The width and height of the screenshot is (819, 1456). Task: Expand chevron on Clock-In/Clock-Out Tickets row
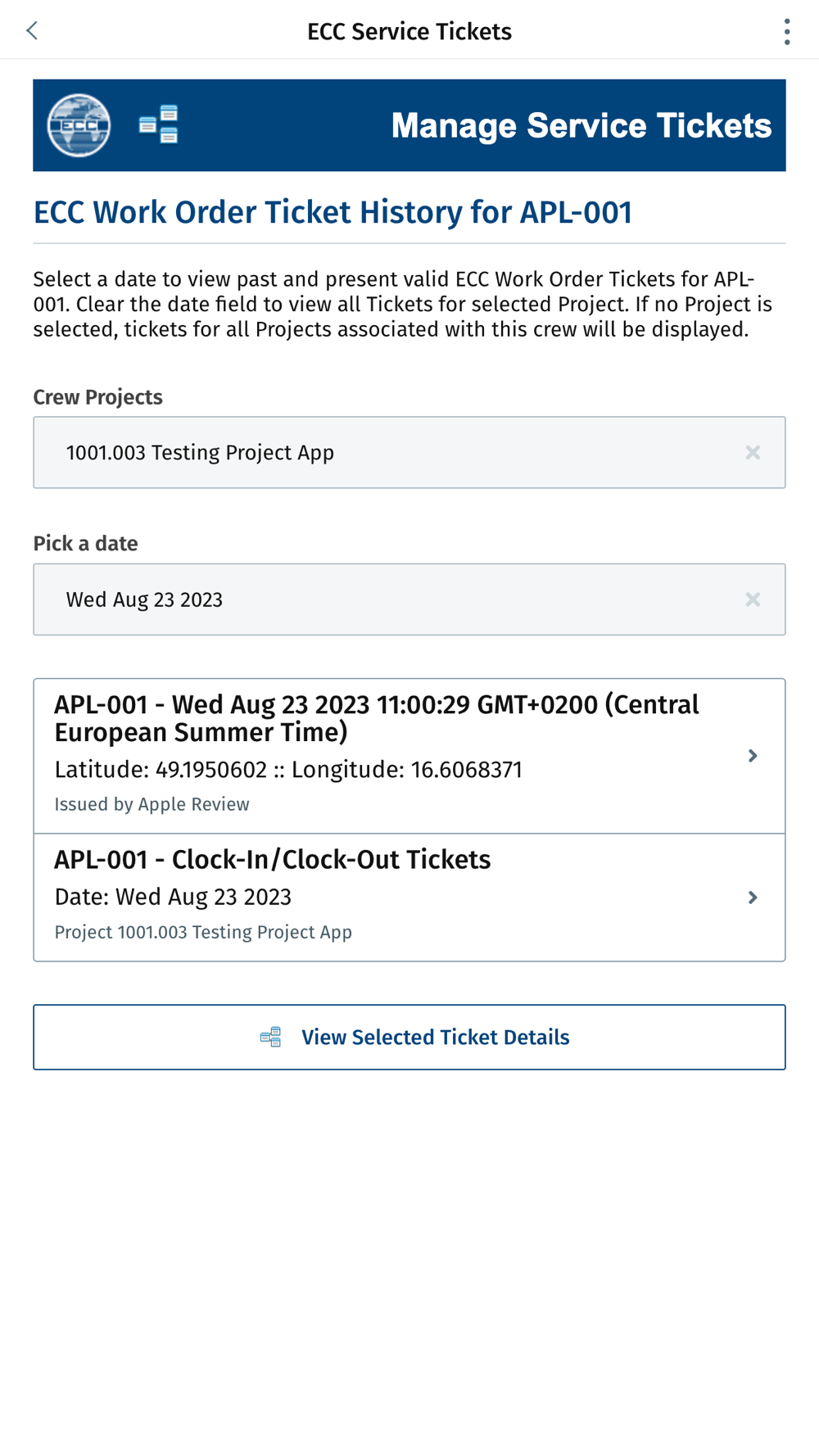pyautogui.click(x=753, y=898)
